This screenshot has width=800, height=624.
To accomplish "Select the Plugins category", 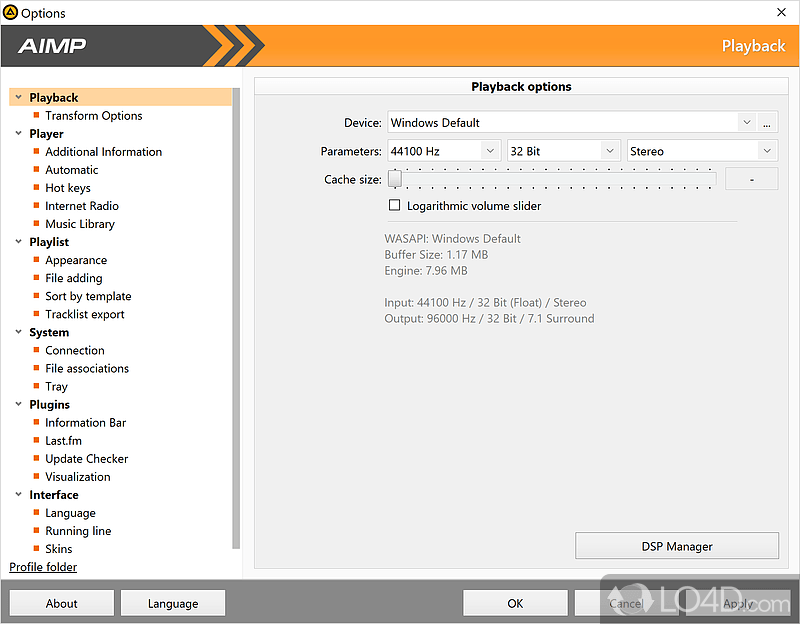I will (x=49, y=404).
